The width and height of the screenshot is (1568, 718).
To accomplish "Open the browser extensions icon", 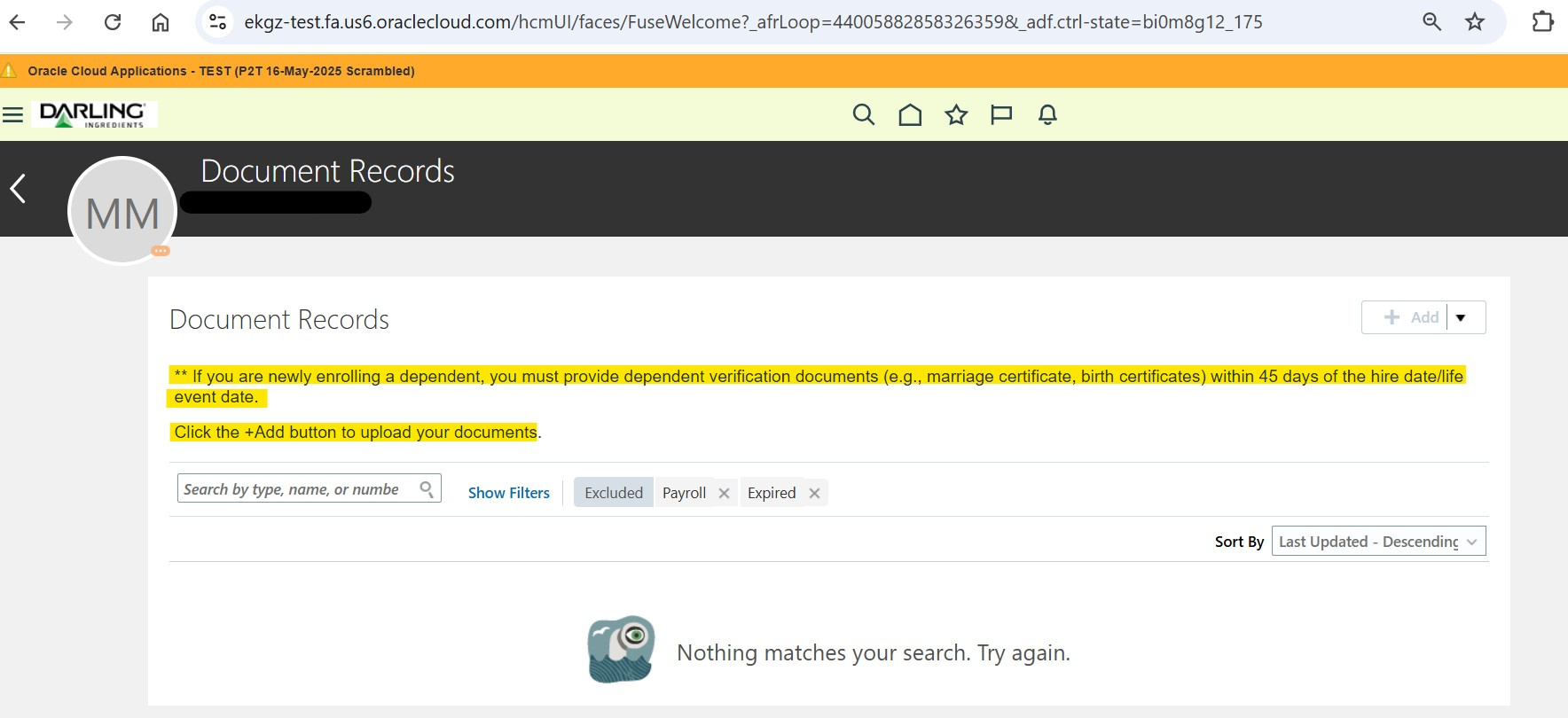I will tap(1543, 22).
